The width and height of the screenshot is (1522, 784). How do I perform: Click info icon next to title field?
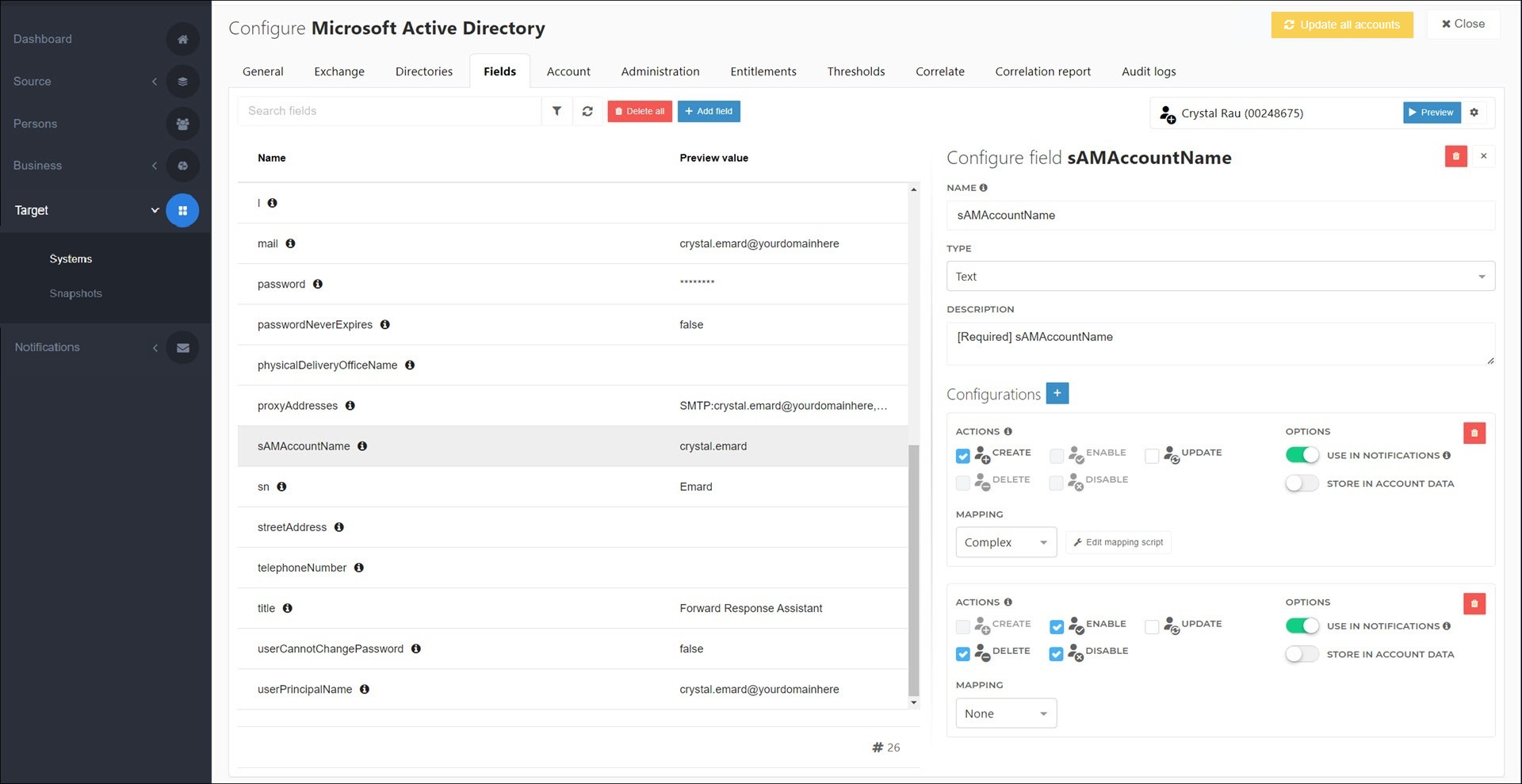tap(287, 608)
